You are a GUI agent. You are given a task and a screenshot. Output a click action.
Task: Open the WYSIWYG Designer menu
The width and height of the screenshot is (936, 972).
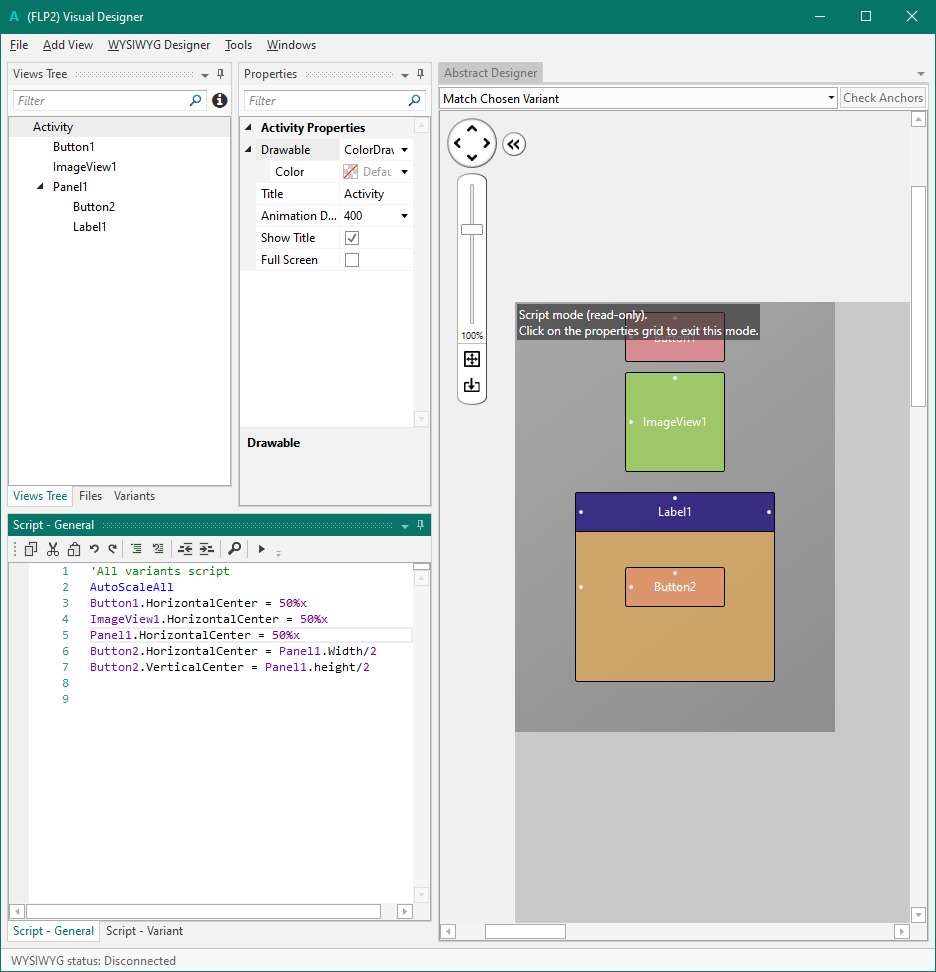click(159, 45)
